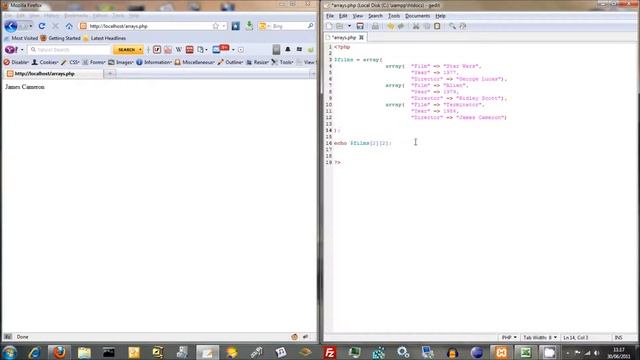
Task: Save the file with gedit save icon
Action: point(360,26)
